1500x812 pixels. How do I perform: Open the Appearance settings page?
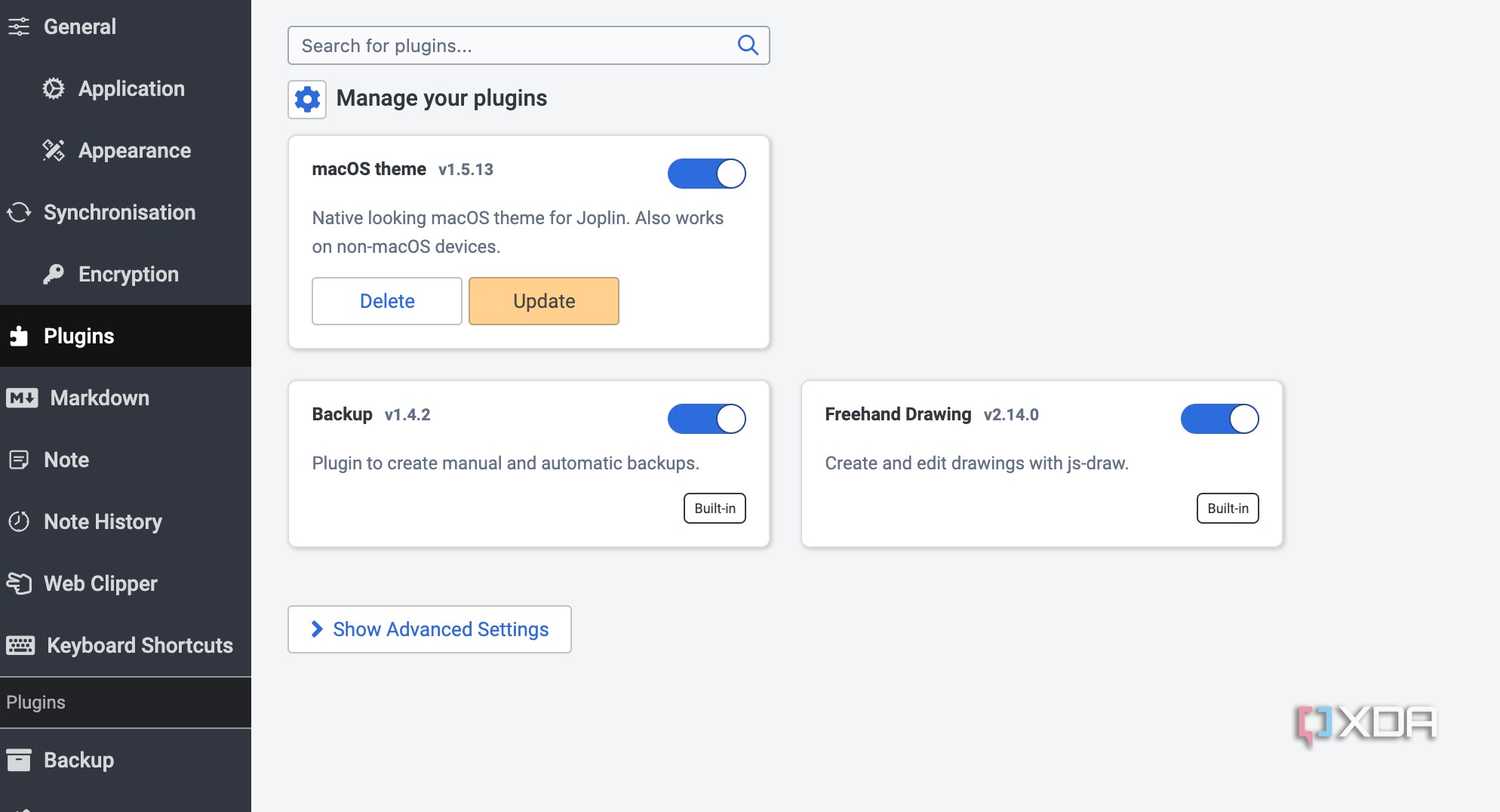tap(125, 151)
